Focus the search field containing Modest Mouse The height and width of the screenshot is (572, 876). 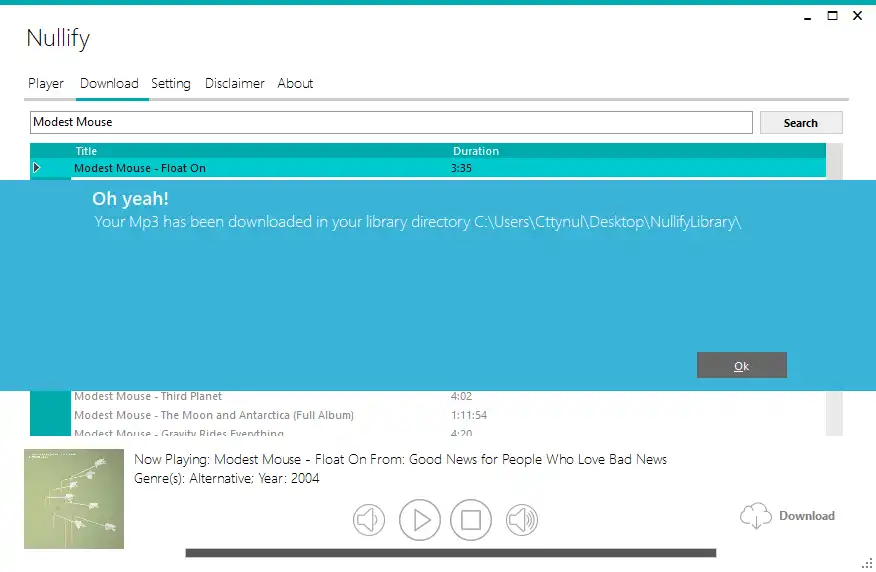point(391,122)
